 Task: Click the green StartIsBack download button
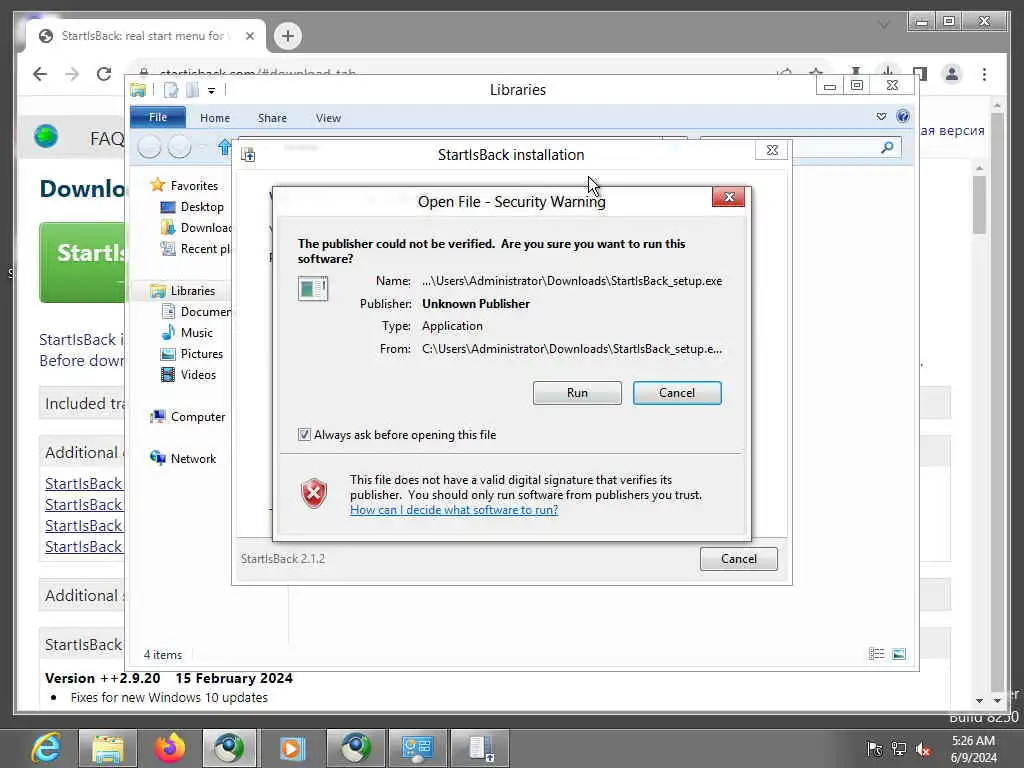click(x=82, y=263)
